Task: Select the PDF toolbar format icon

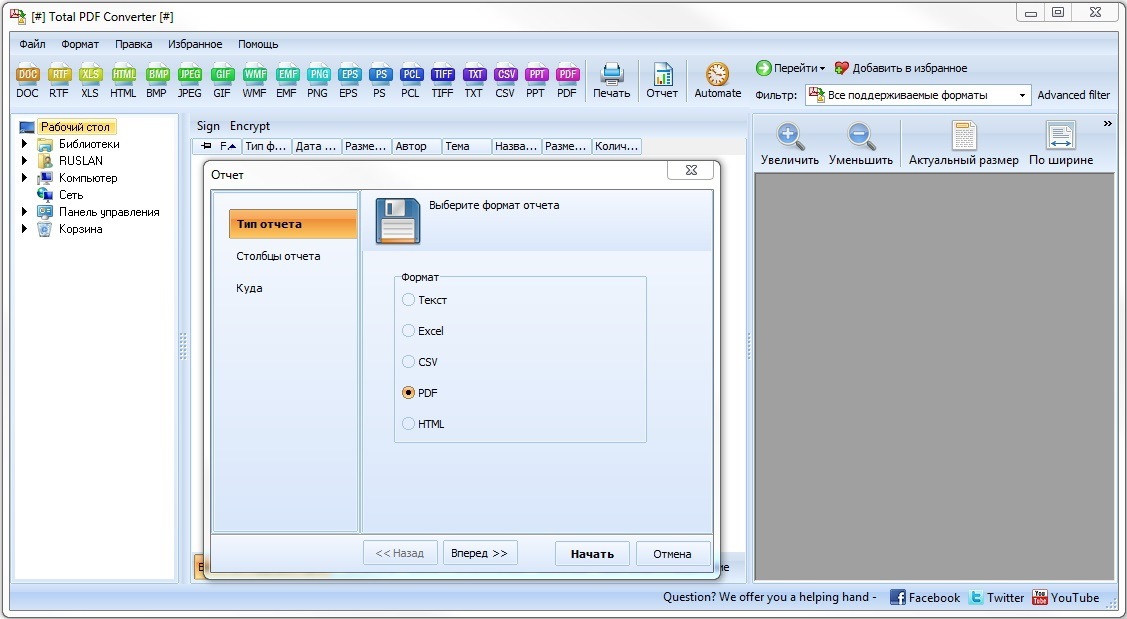Action: coord(568,81)
